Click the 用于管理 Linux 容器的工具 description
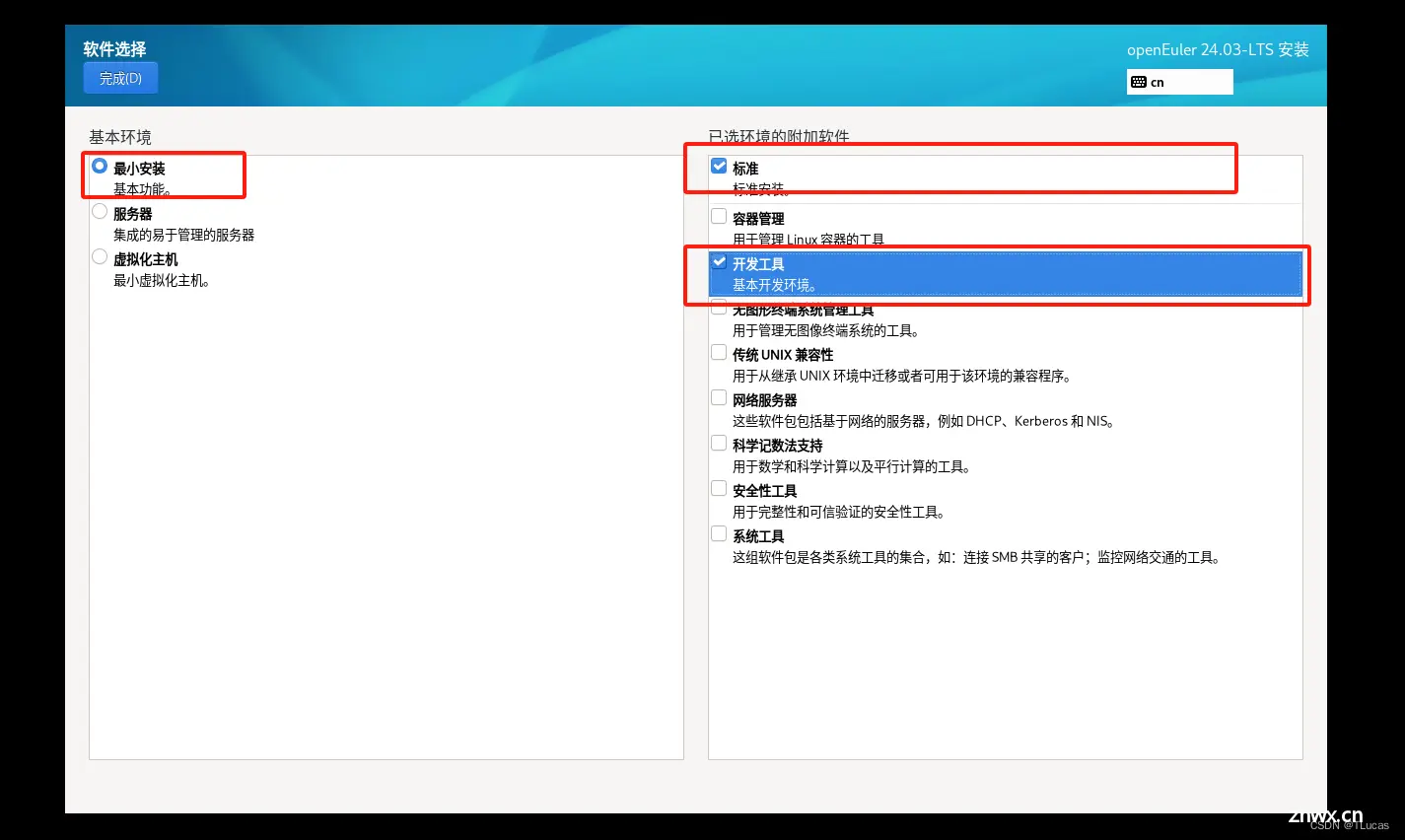The image size is (1405, 840). tap(808, 240)
